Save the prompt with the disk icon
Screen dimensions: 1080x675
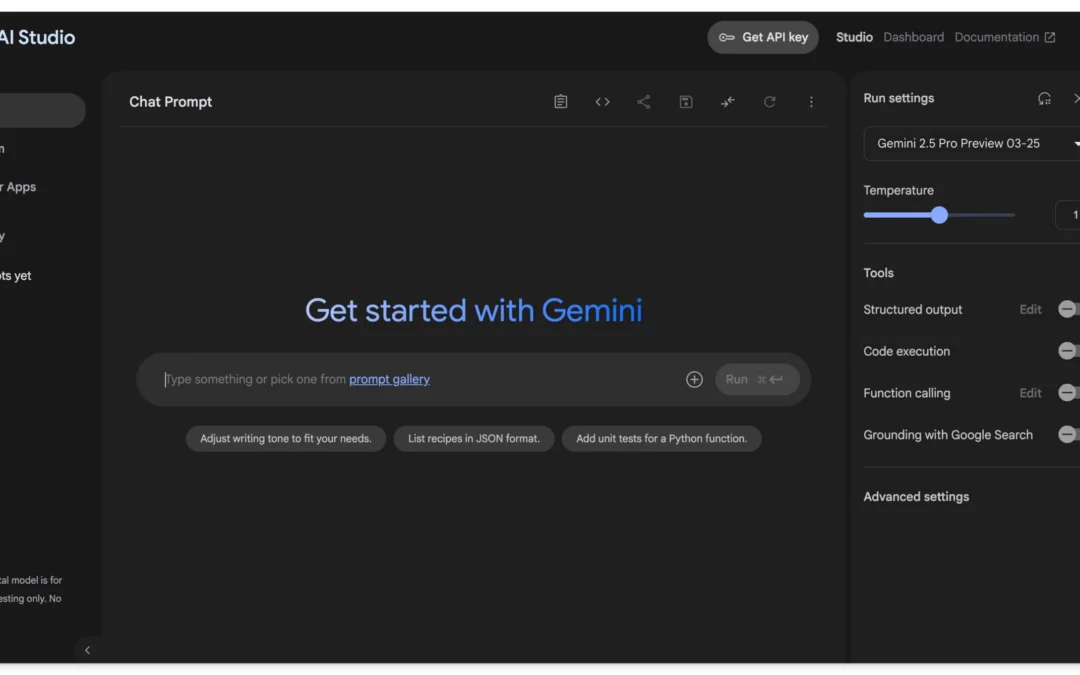(x=686, y=102)
